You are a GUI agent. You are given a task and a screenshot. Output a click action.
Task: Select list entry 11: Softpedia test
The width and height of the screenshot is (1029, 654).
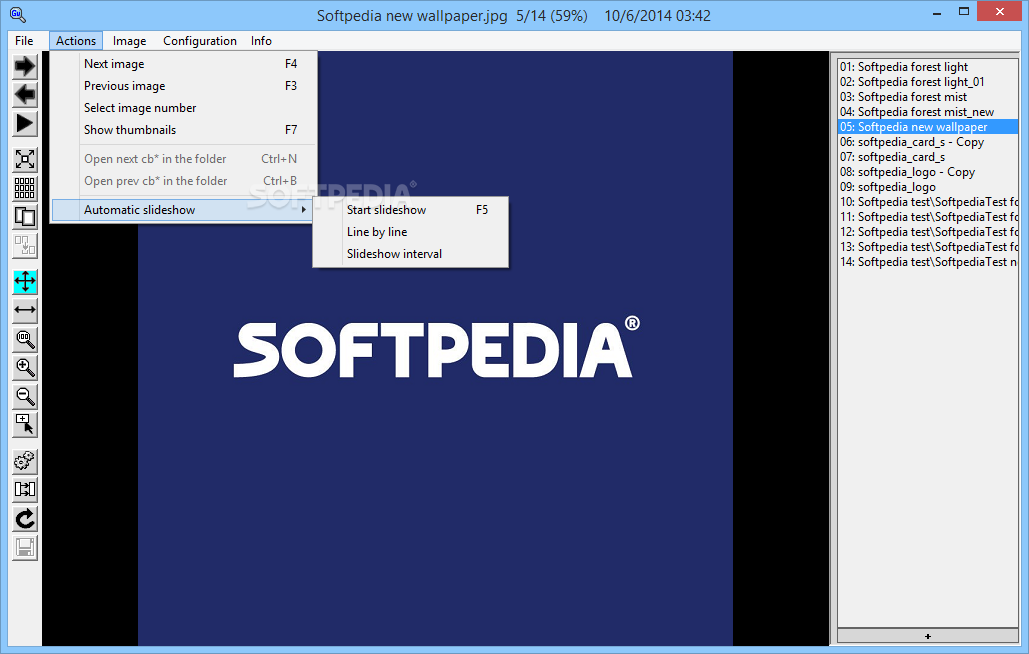928,217
